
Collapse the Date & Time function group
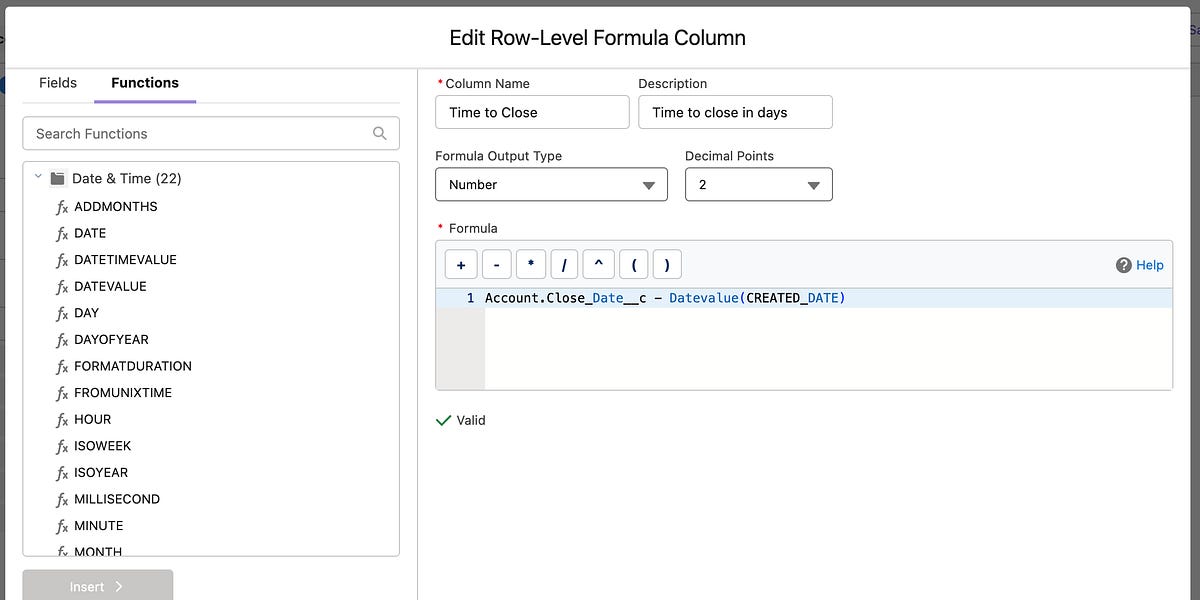tap(38, 177)
